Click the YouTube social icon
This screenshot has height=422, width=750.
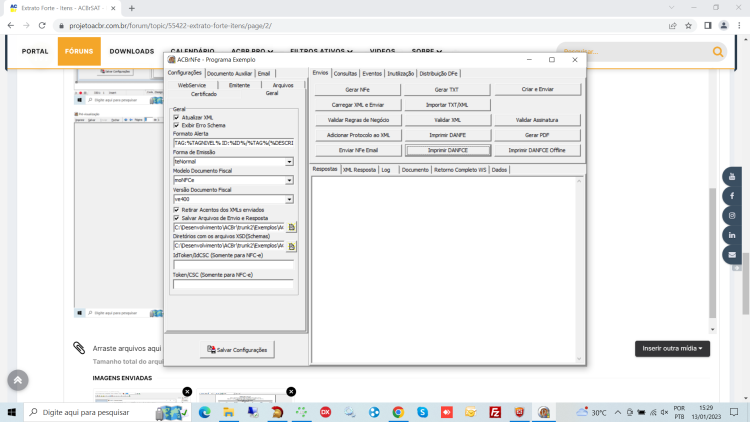click(x=732, y=177)
